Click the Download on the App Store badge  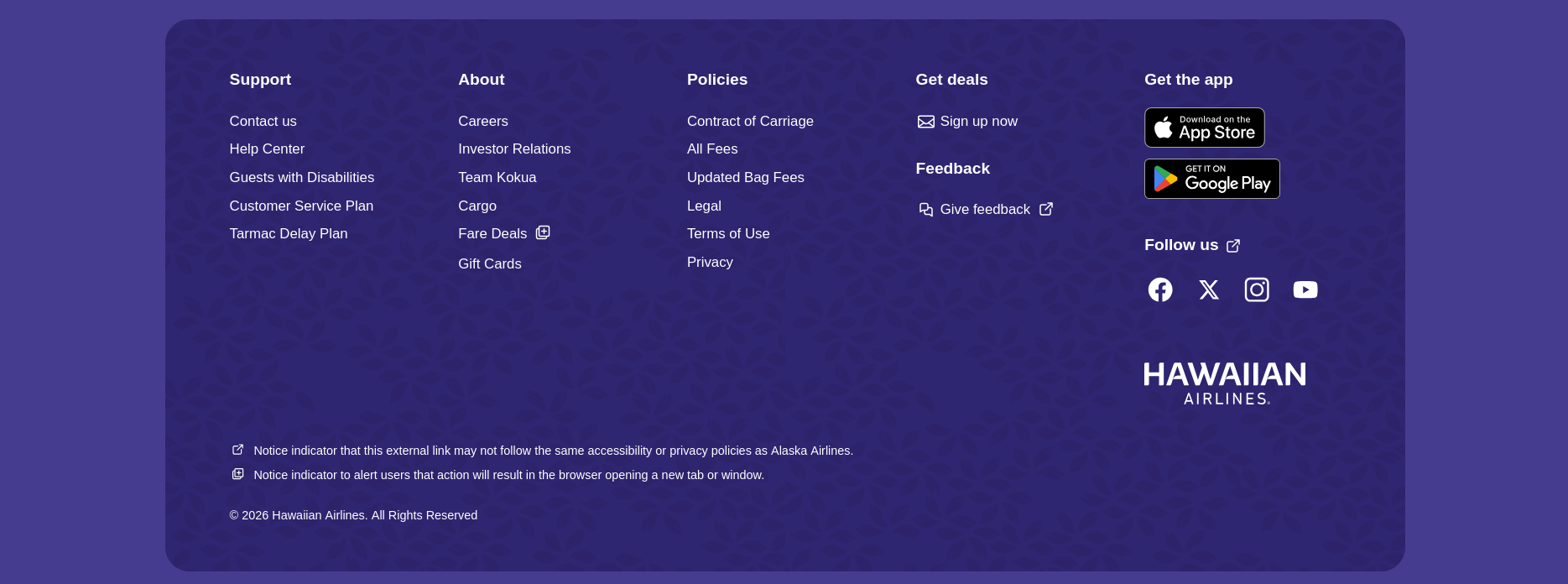[1204, 128]
